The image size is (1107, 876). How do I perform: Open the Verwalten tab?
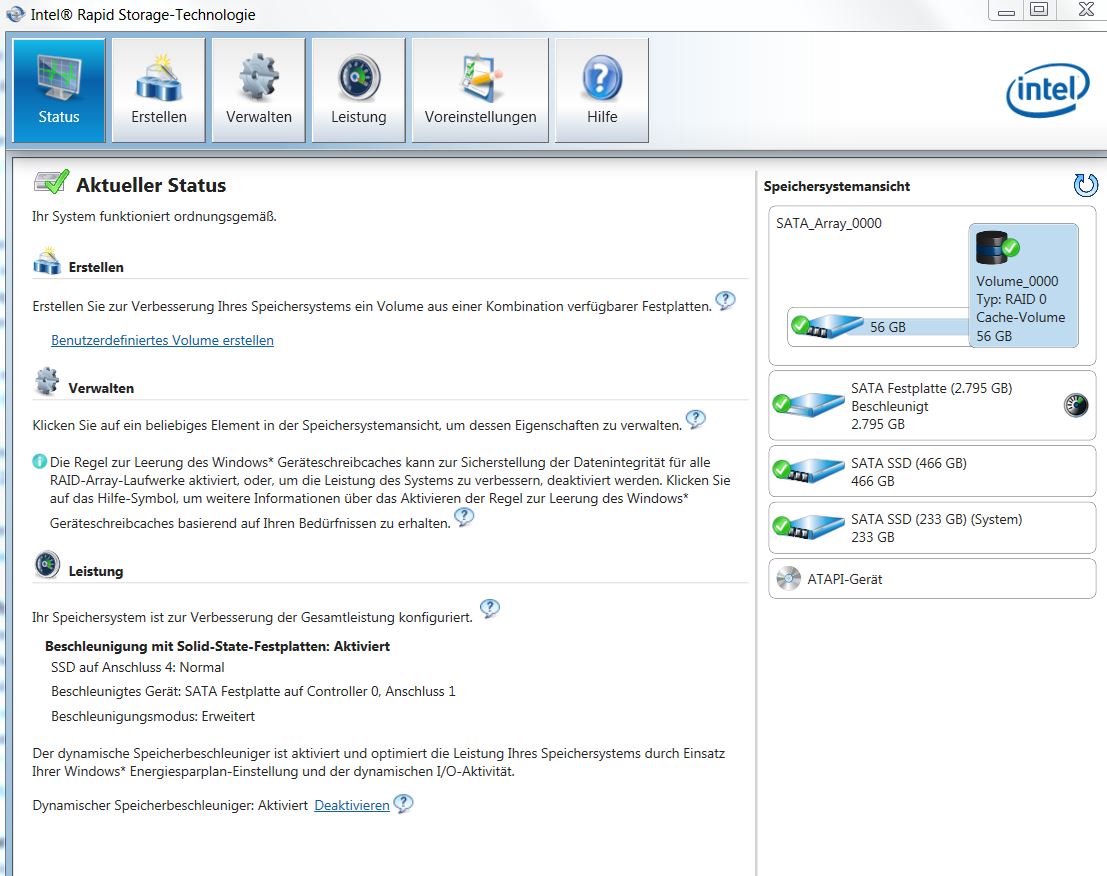point(258,90)
